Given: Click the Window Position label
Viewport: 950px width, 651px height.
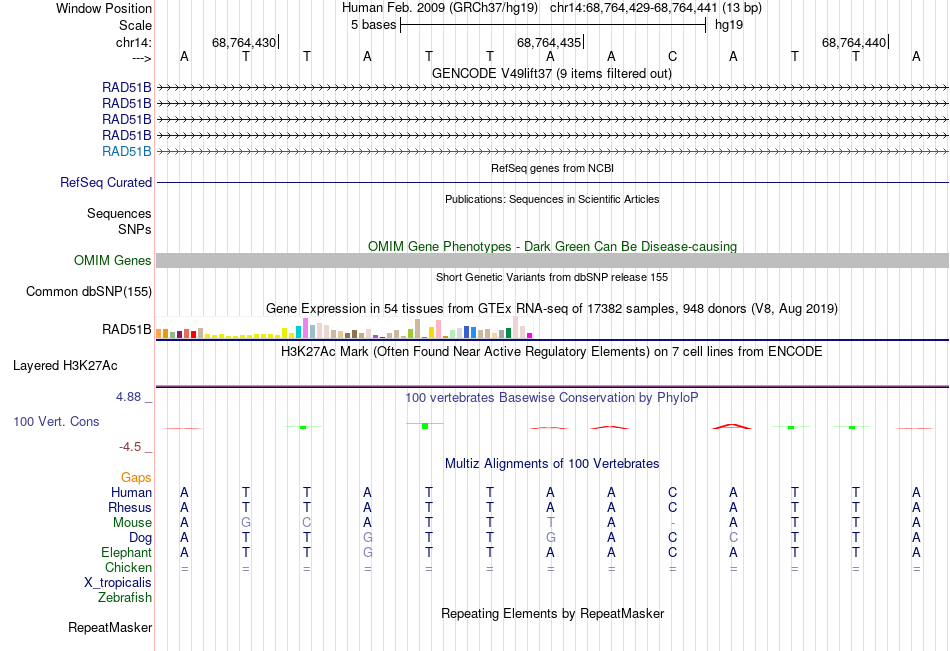Looking at the screenshot, I should point(104,8).
